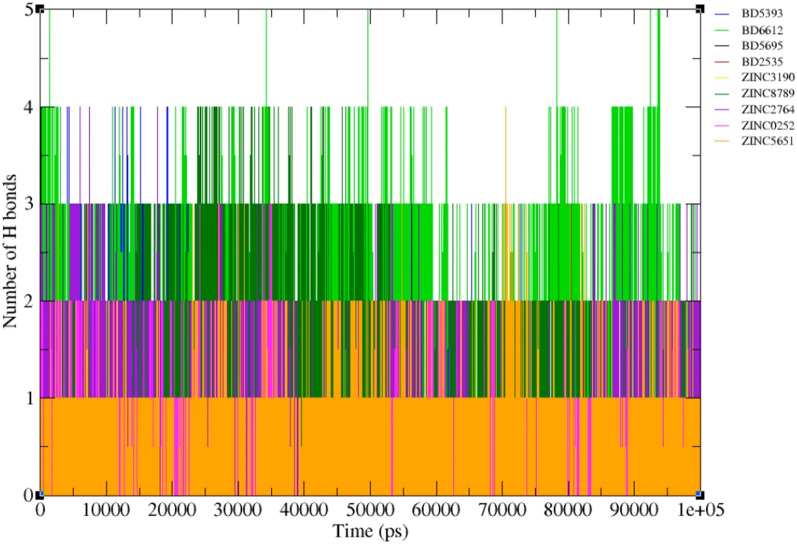Click the blue corner handle at the plot origin

click(x=40, y=494)
